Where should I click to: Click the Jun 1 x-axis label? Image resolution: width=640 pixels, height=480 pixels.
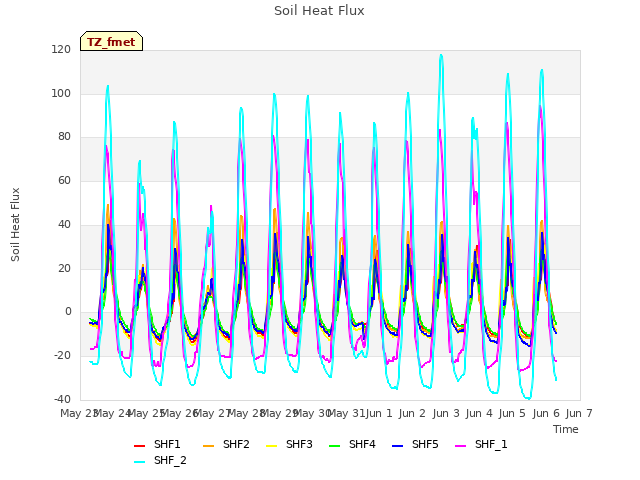tap(379, 413)
